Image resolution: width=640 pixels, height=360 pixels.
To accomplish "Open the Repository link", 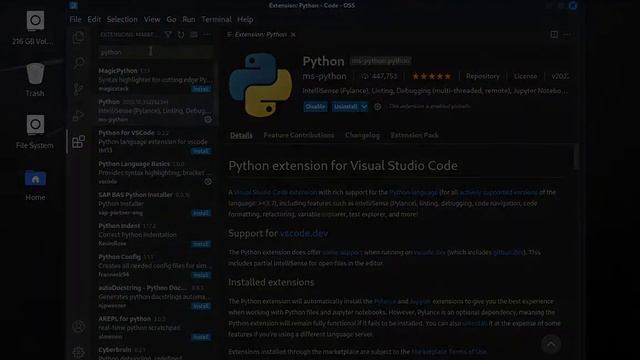I will 482,76.
